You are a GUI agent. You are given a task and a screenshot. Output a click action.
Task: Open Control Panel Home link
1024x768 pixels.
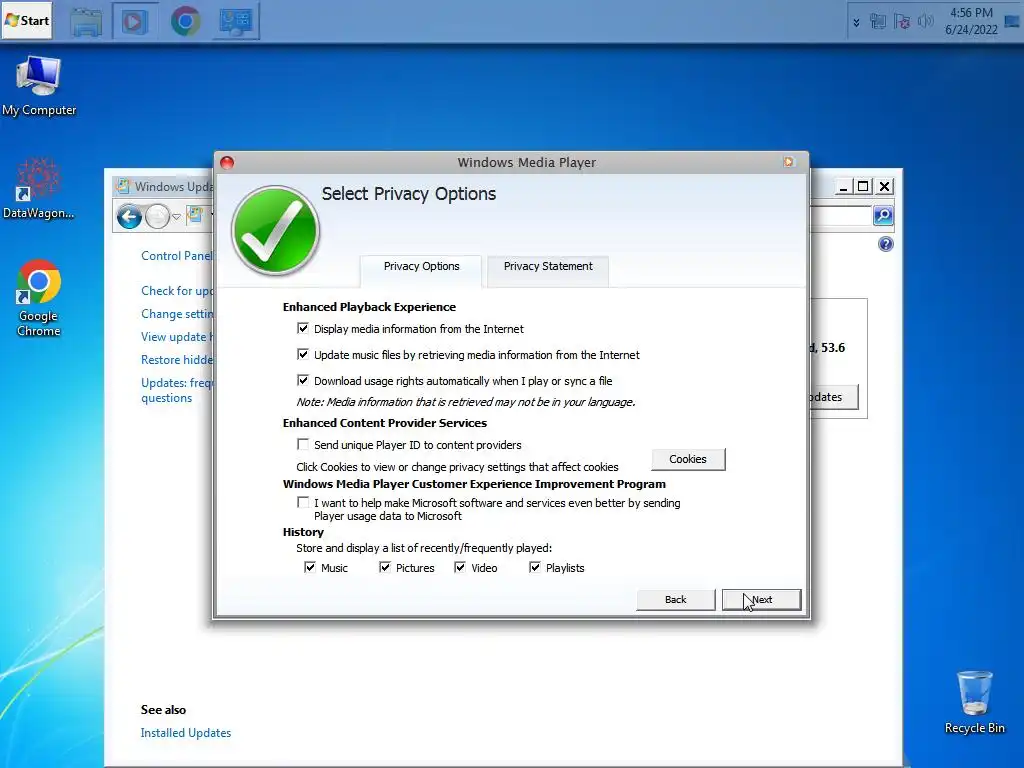[x=177, y=256]
